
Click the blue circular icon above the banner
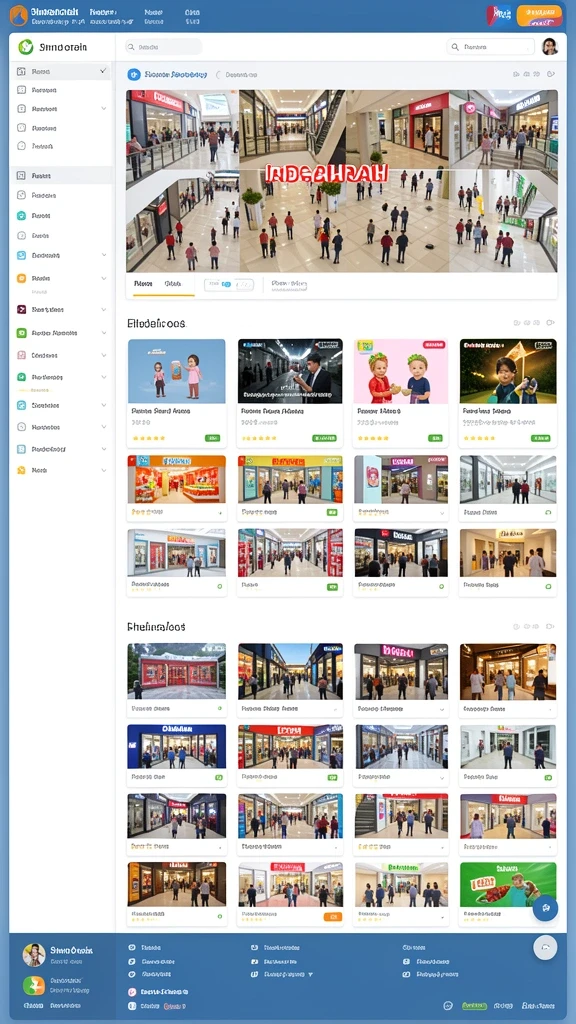click(134, 74)
